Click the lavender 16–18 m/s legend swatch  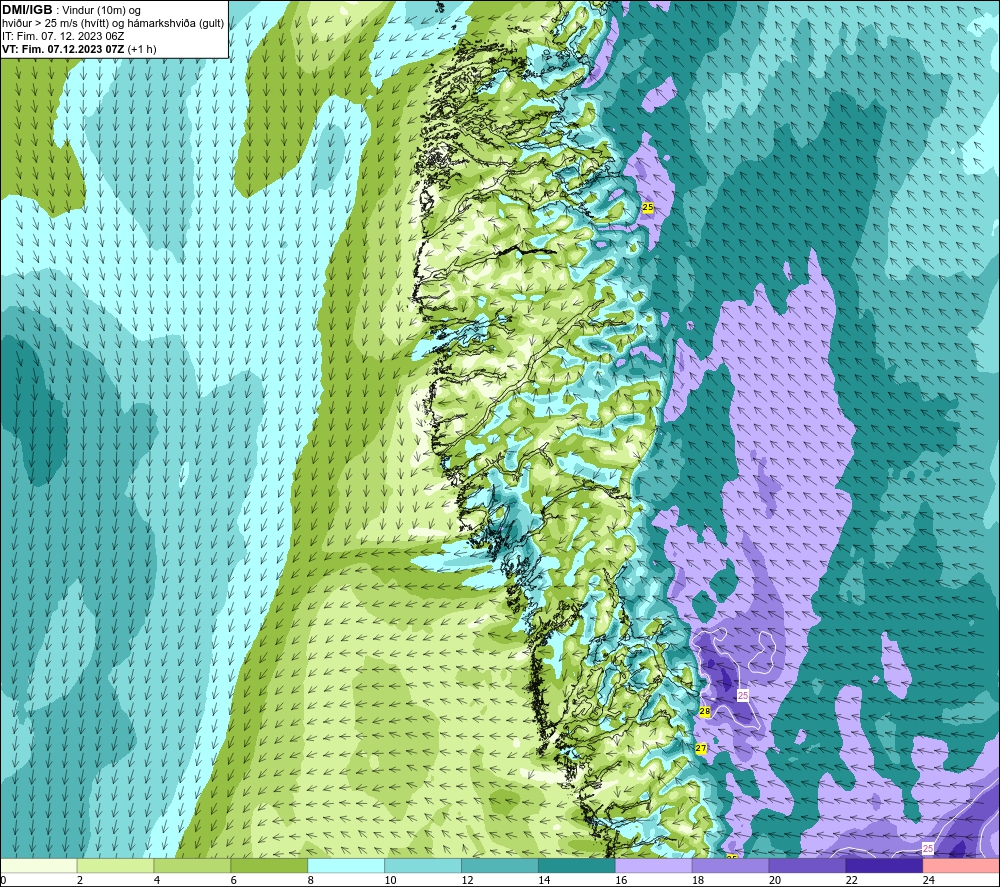pyautogui.click(x=654, y=865)
